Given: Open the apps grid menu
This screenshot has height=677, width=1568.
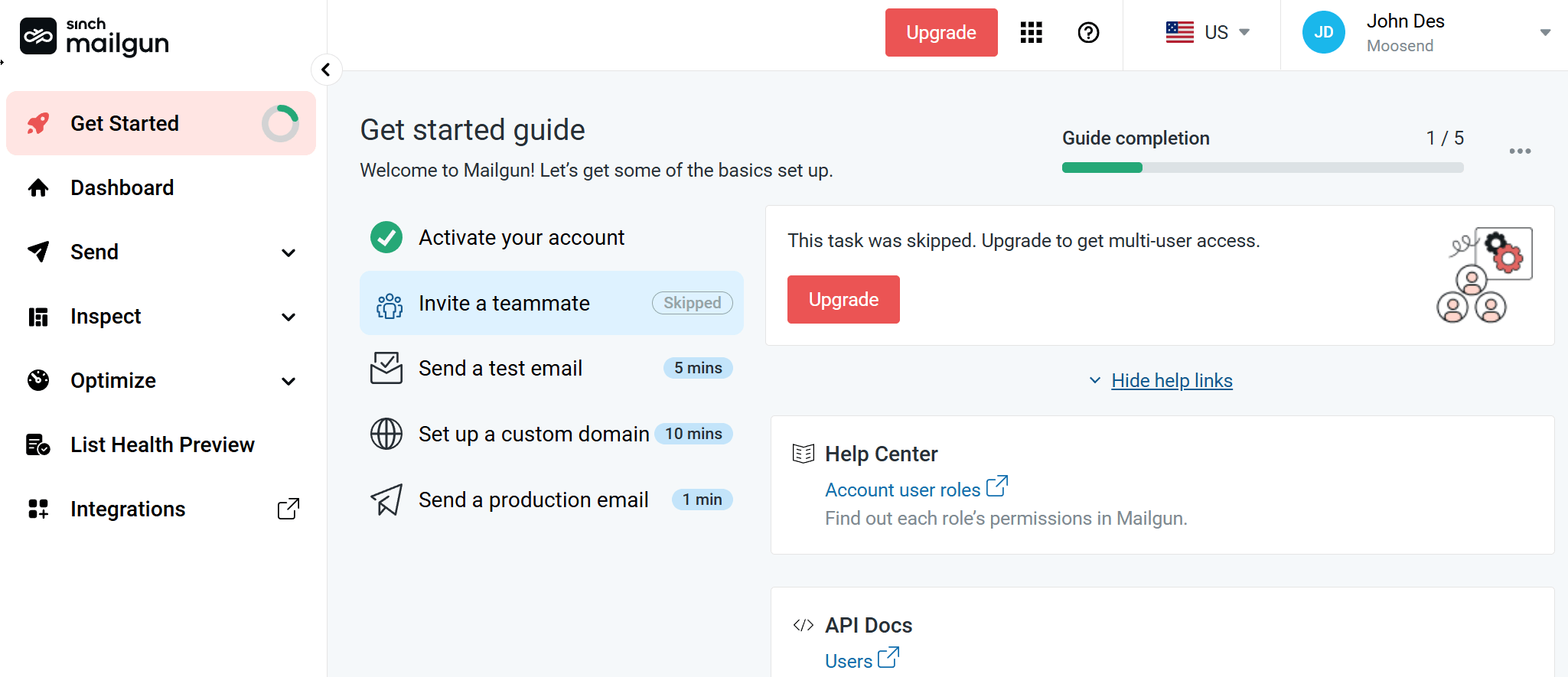Looking at the screenshot, I should (x=1031, y=32).
